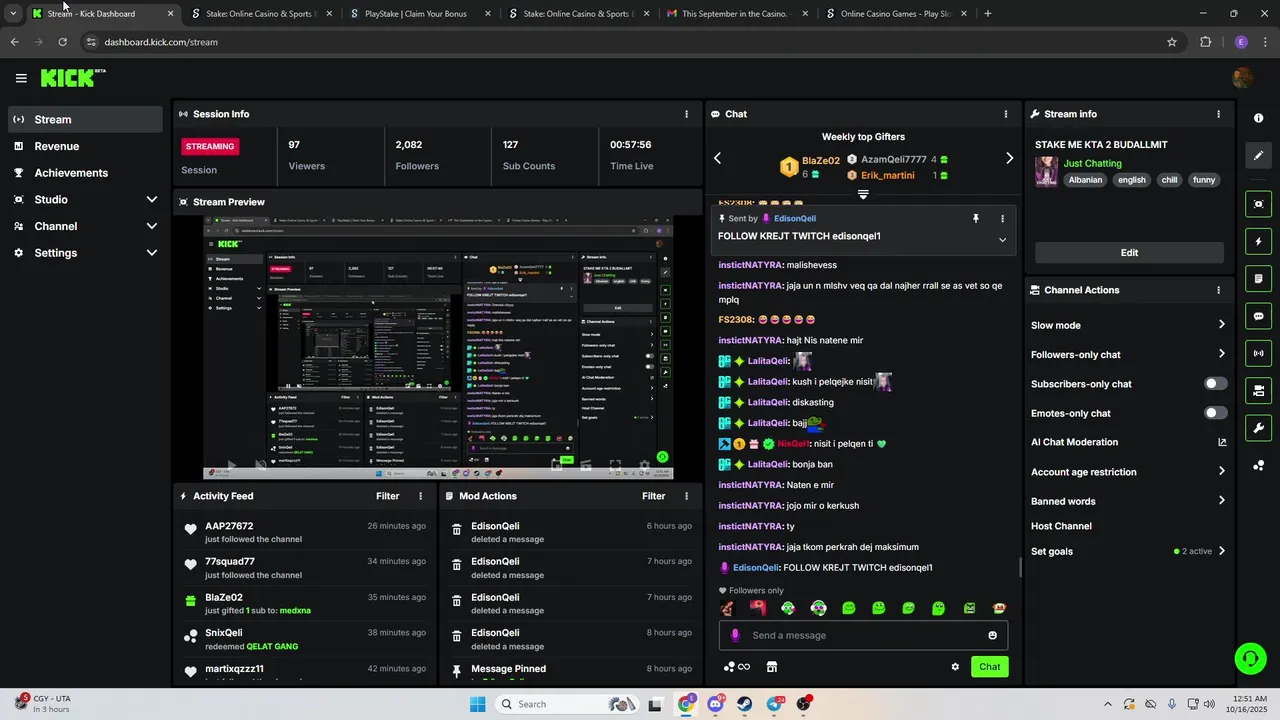
Task: Unpin the pinned chat message via pin icon
Action: [976, 218]
